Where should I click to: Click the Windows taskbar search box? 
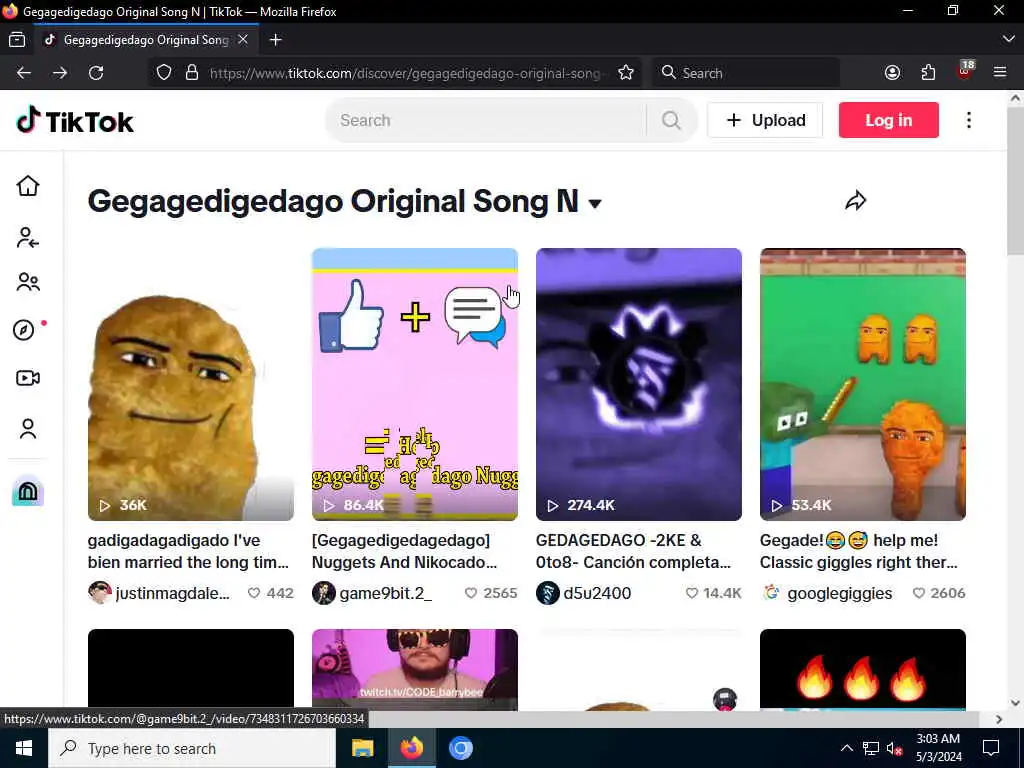[x=192, y=748]
